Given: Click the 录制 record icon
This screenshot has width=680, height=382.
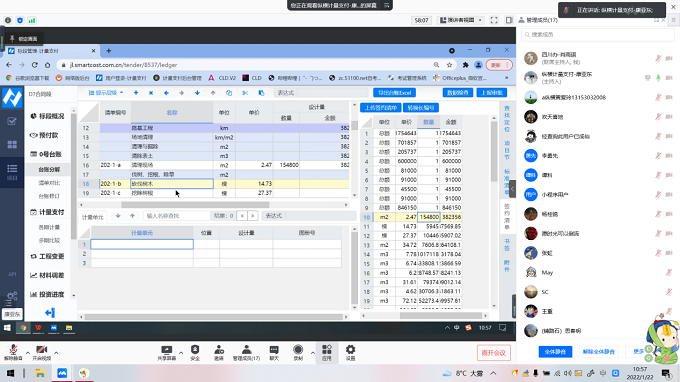Looking at the screenshot, I should (x=298, y=353).
